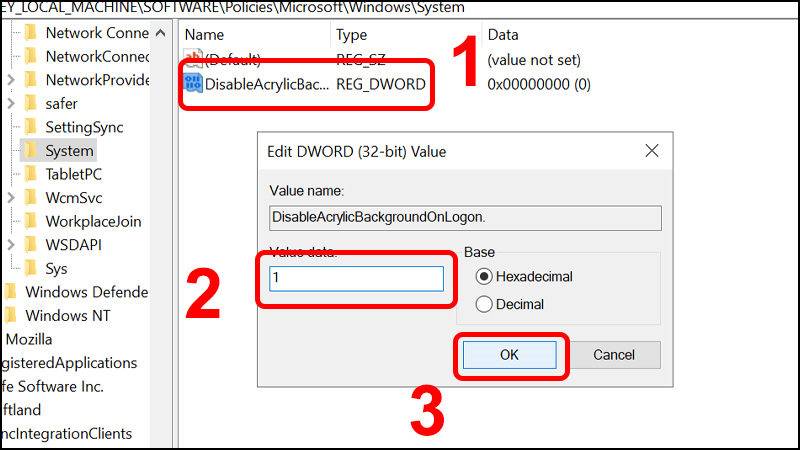The height and width of the screenshot is (450, 800).
Task: Click the Value data input field
Action: (x=356, y=279)
